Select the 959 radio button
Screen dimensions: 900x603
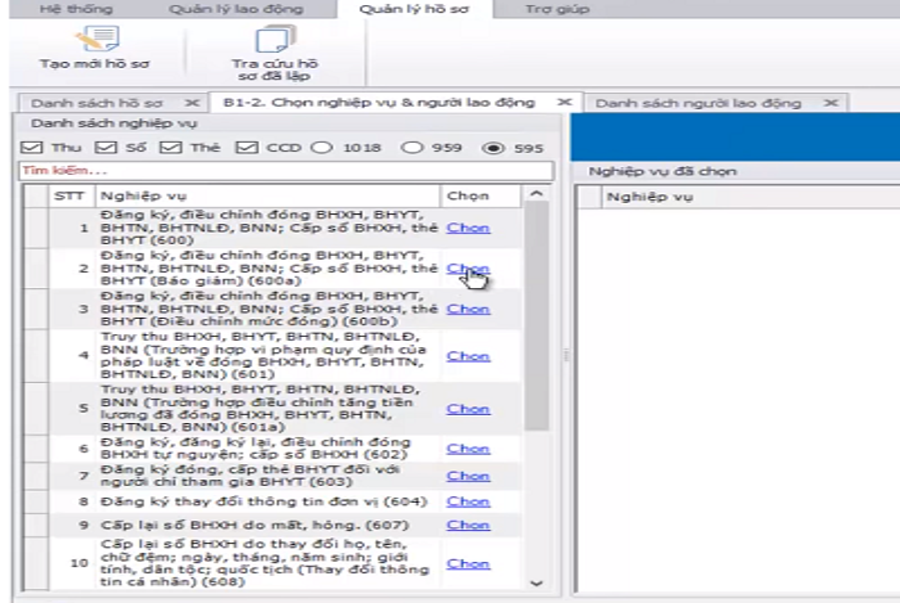click(411, 148)
